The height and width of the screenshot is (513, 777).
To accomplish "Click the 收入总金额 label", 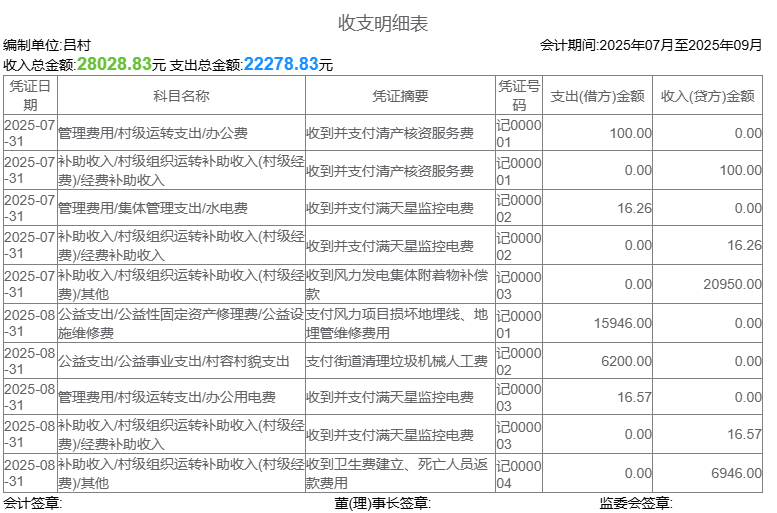I will (x=40, y=65).
